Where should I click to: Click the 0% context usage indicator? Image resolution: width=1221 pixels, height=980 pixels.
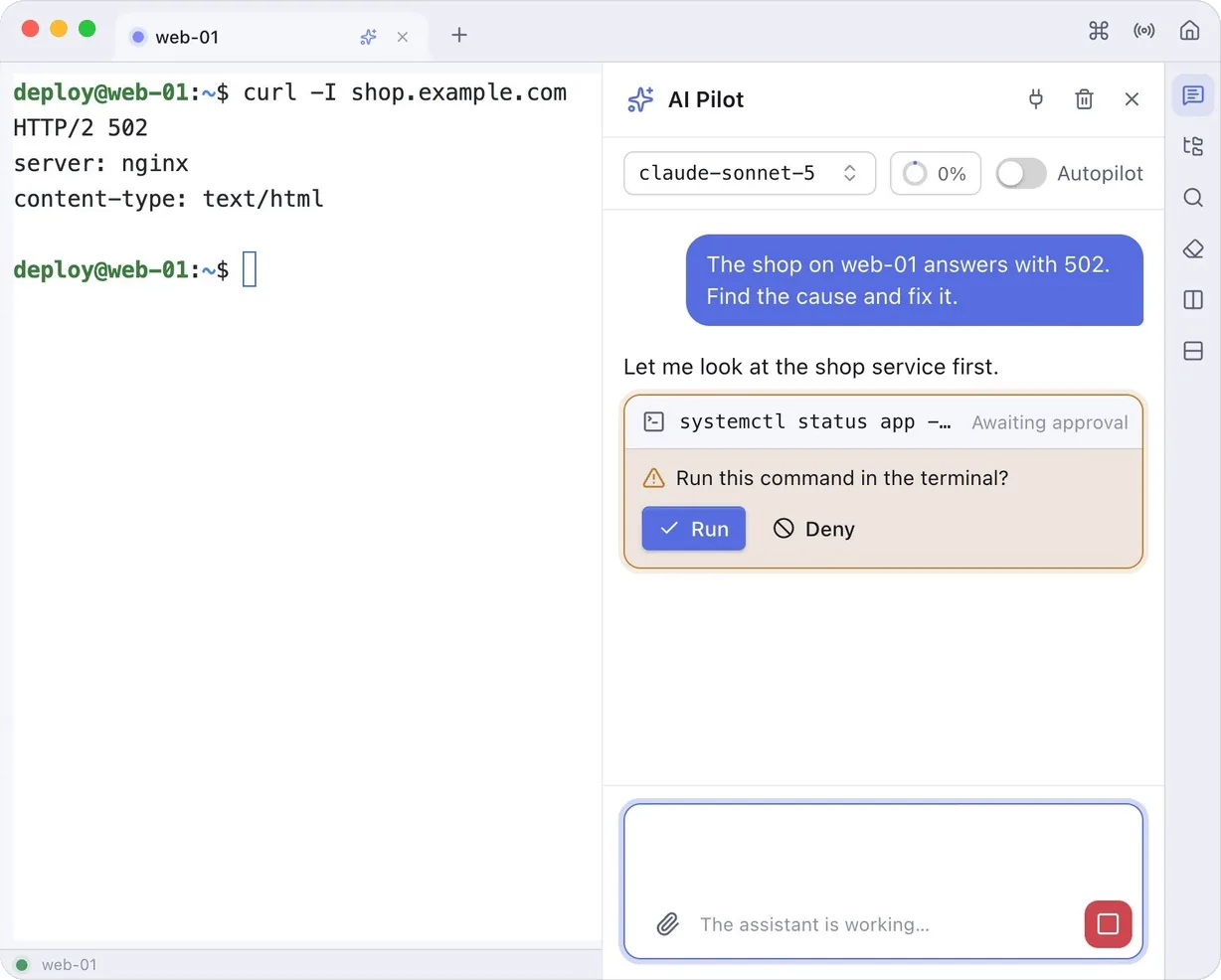coord(936,173)
